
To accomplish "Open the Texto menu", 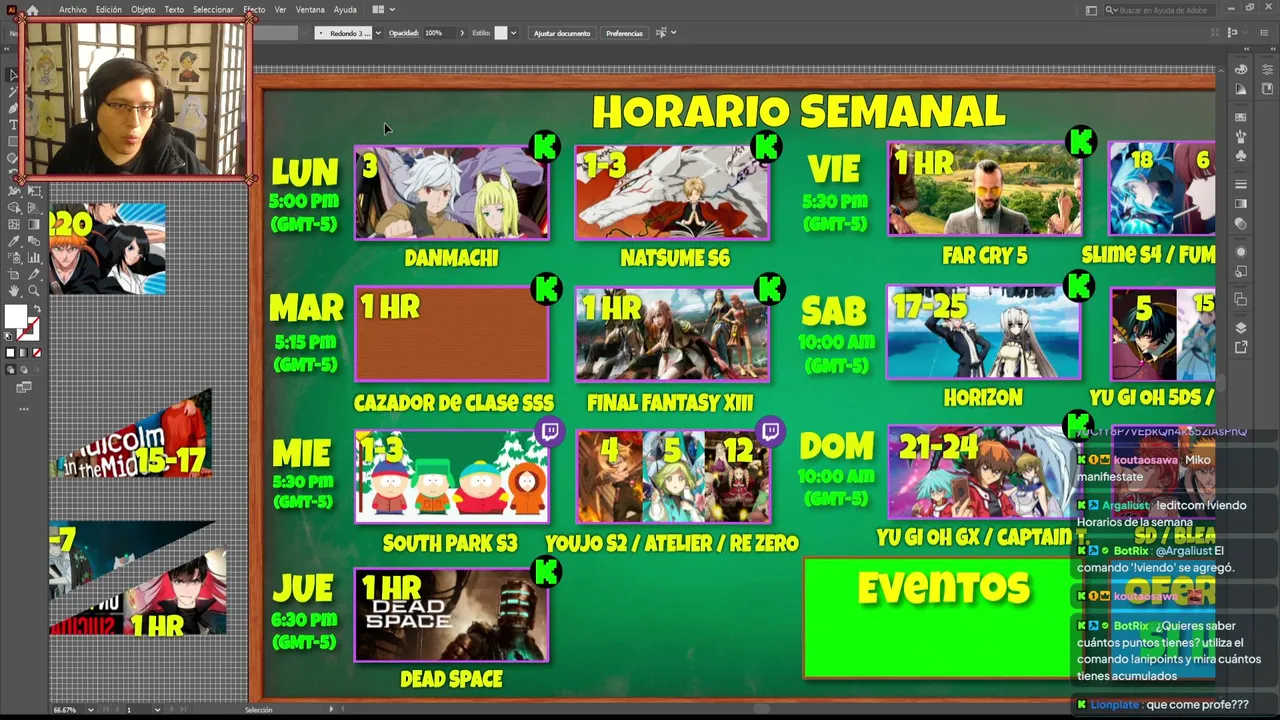I will click(x=174, y=10).
